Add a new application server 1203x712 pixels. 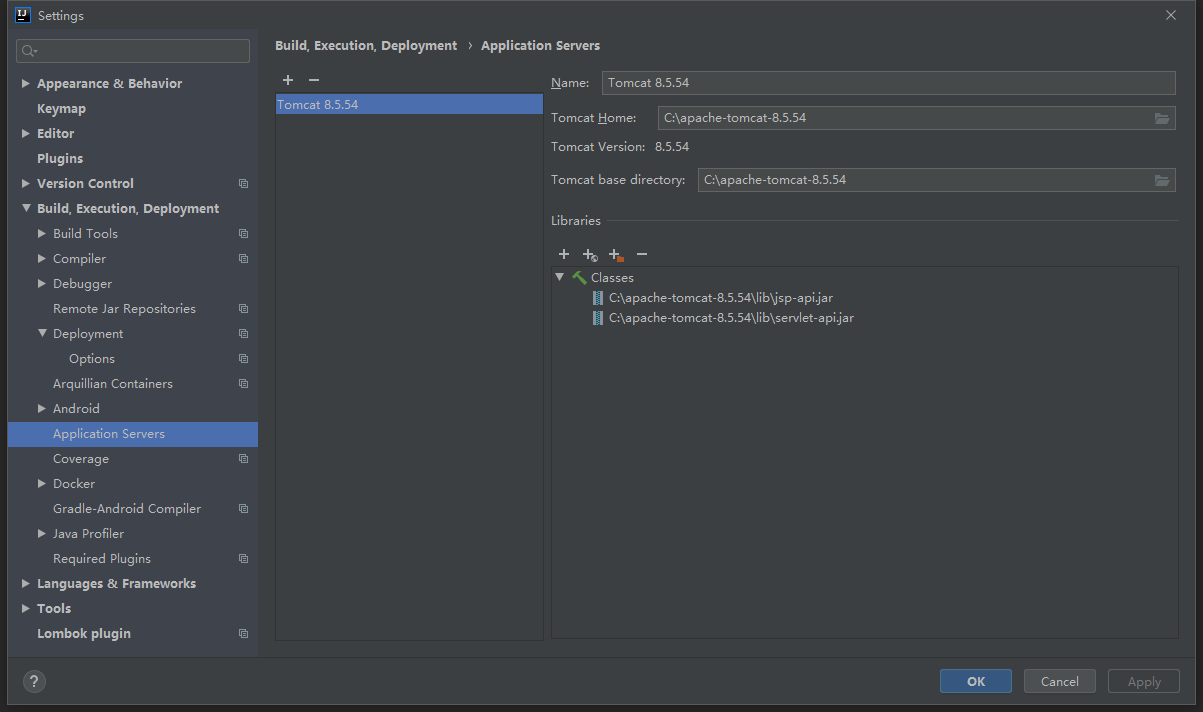(x=288, y=80)
